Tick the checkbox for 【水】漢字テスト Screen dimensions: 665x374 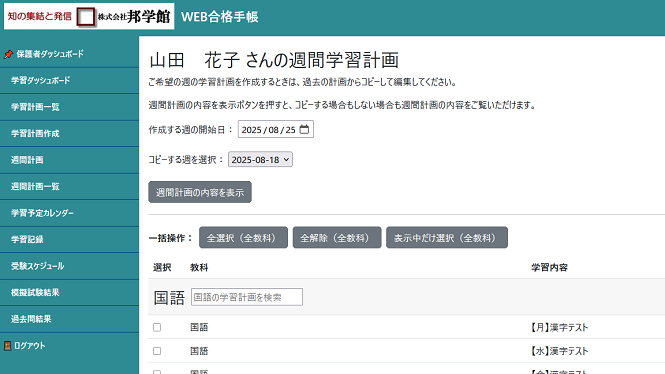pos(157,351)
